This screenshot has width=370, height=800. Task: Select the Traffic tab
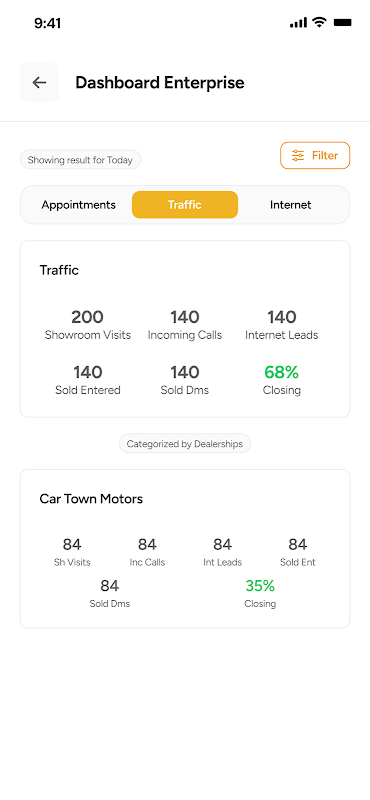pyautogui.click(x=185, y=205)
